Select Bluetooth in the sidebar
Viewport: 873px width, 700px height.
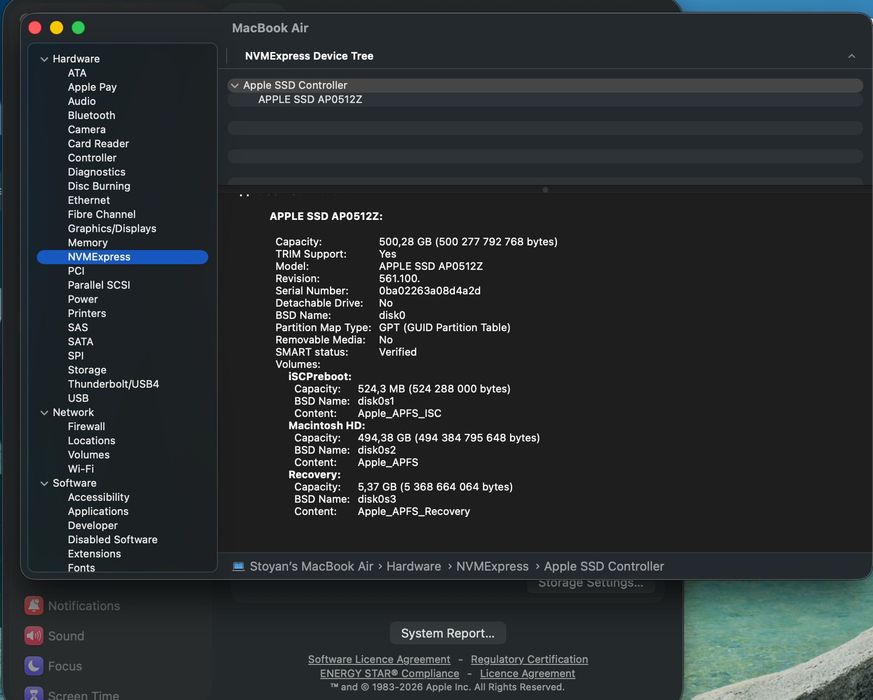pyautogui.click(x=91, y=115)
